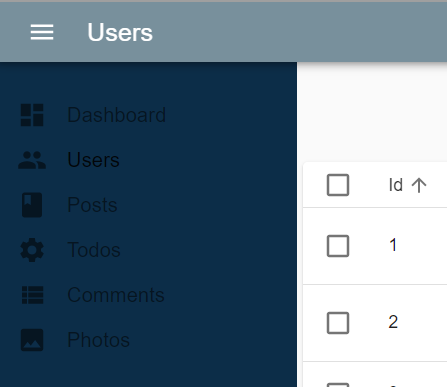Click the gear icon beside Todos
The height and width of the screenshot is (387, 447).
32,250
